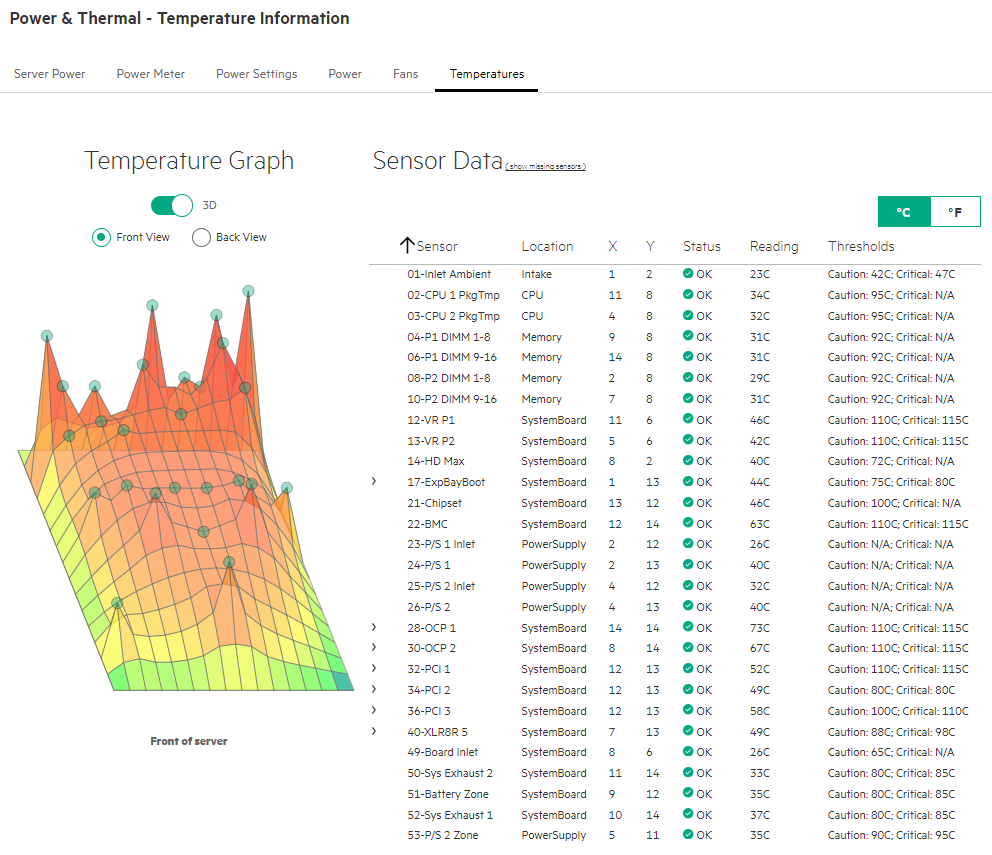Click OK status icon for 08-P2 DIMM 1-8
Image resolution: width=992 pixels, height=855 pixels.
pyautogui.click(x=688, y=377)
